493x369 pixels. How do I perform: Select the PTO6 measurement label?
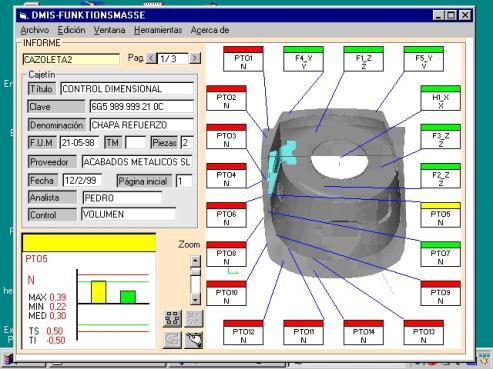(226, 215)
